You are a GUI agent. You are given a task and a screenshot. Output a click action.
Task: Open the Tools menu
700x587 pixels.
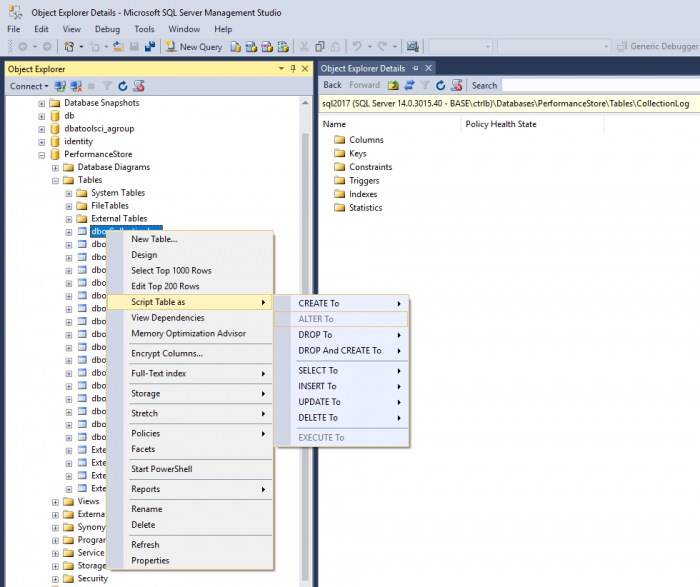(x=144, y=29)
